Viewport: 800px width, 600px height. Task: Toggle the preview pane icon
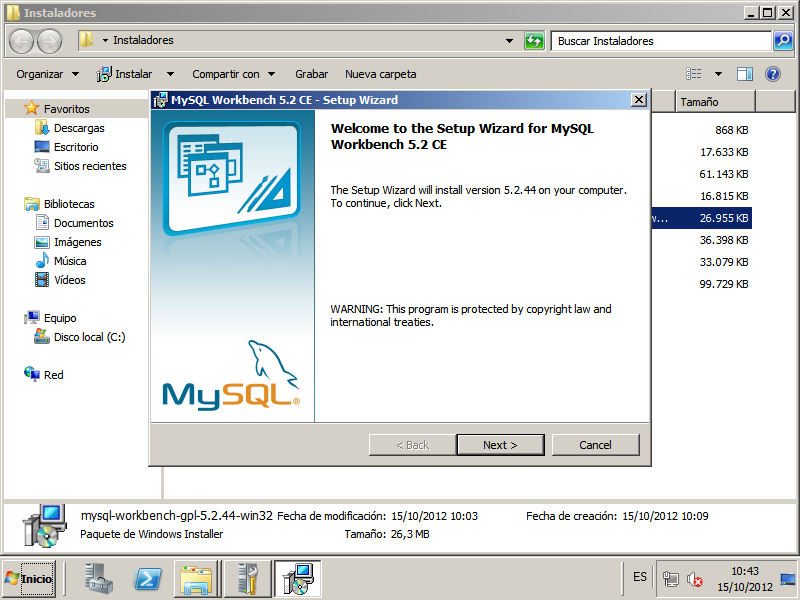745,74
